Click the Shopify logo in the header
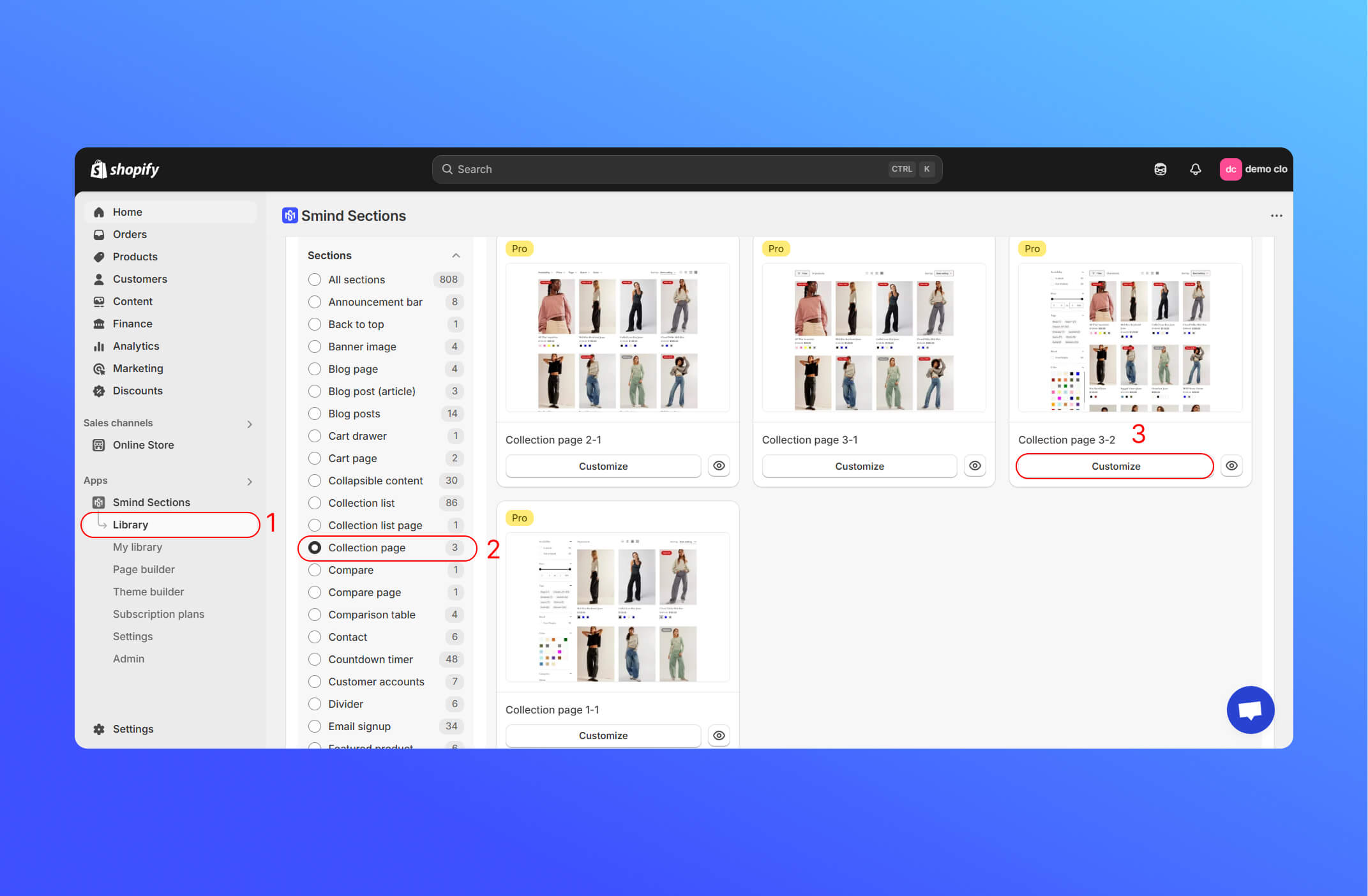The height and width of the screenshot is (896, 1368). 125,169
